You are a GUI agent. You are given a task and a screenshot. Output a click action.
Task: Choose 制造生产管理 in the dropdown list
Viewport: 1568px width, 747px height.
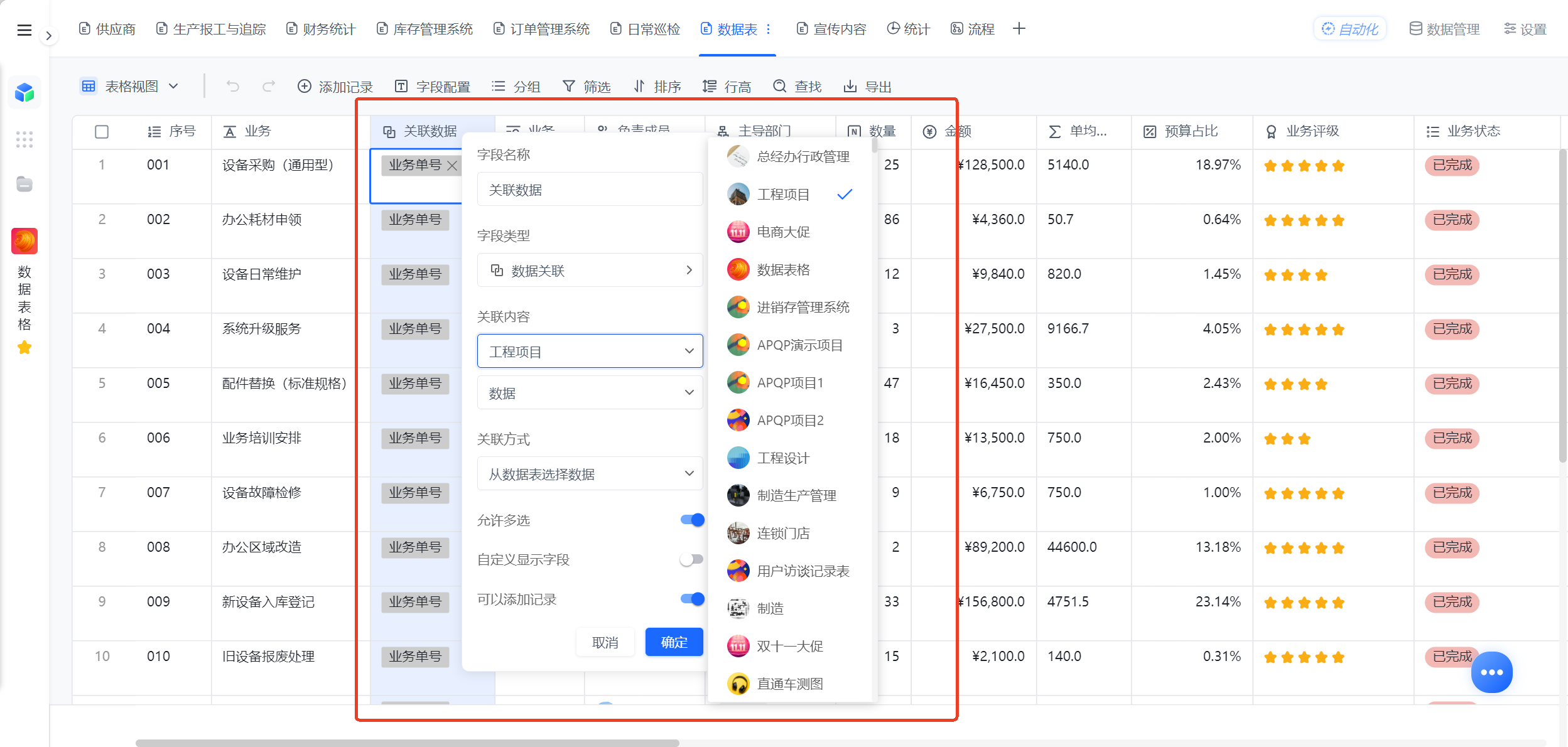(790, 495)
